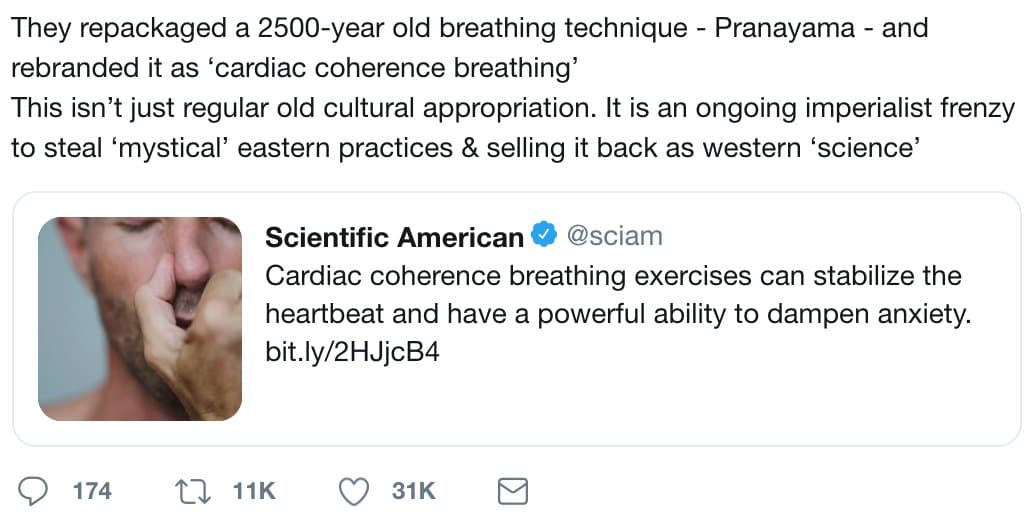
Task: Open the man pinching nose thumbnail
Action: click(140, 318)
